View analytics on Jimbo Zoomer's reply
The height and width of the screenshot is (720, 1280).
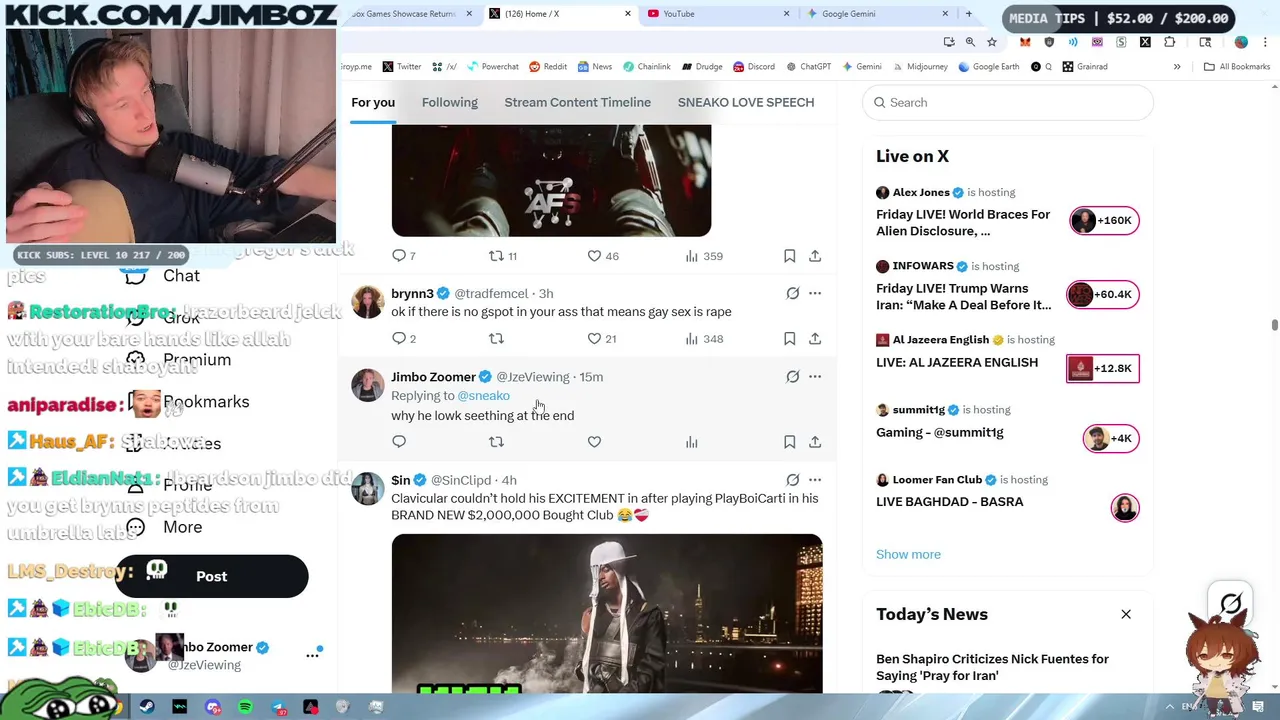pos(691,441)
